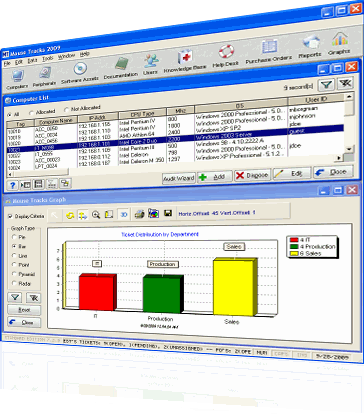This screenshot has width=364, height=416.
Task: Sort by the MHz column header
Action: [180, 110]
